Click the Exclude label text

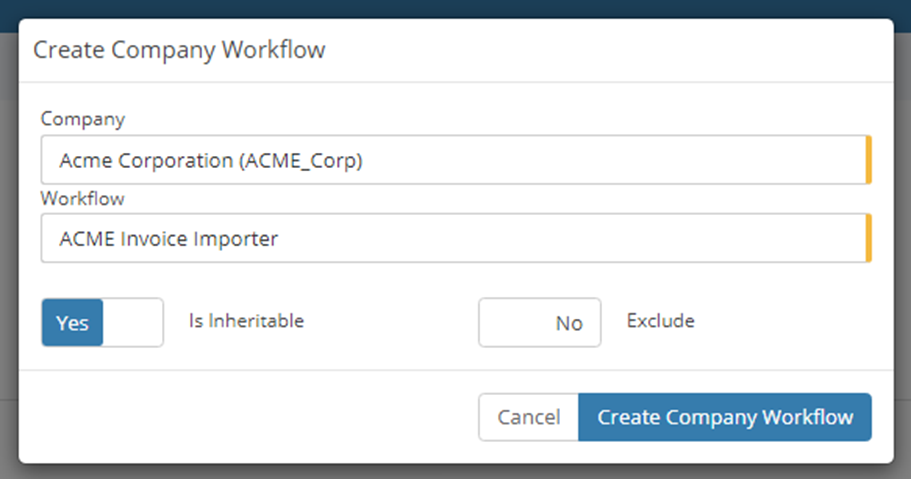pyautogui.click(x=661, y=321)
